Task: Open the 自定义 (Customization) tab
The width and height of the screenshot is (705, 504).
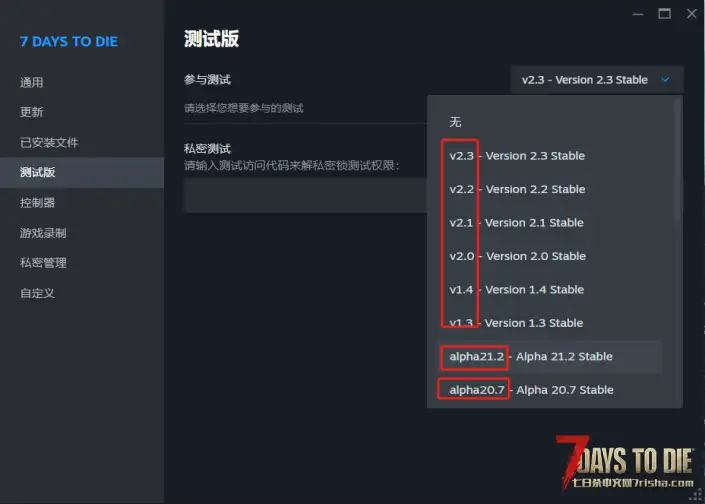Action: (37, 293)
